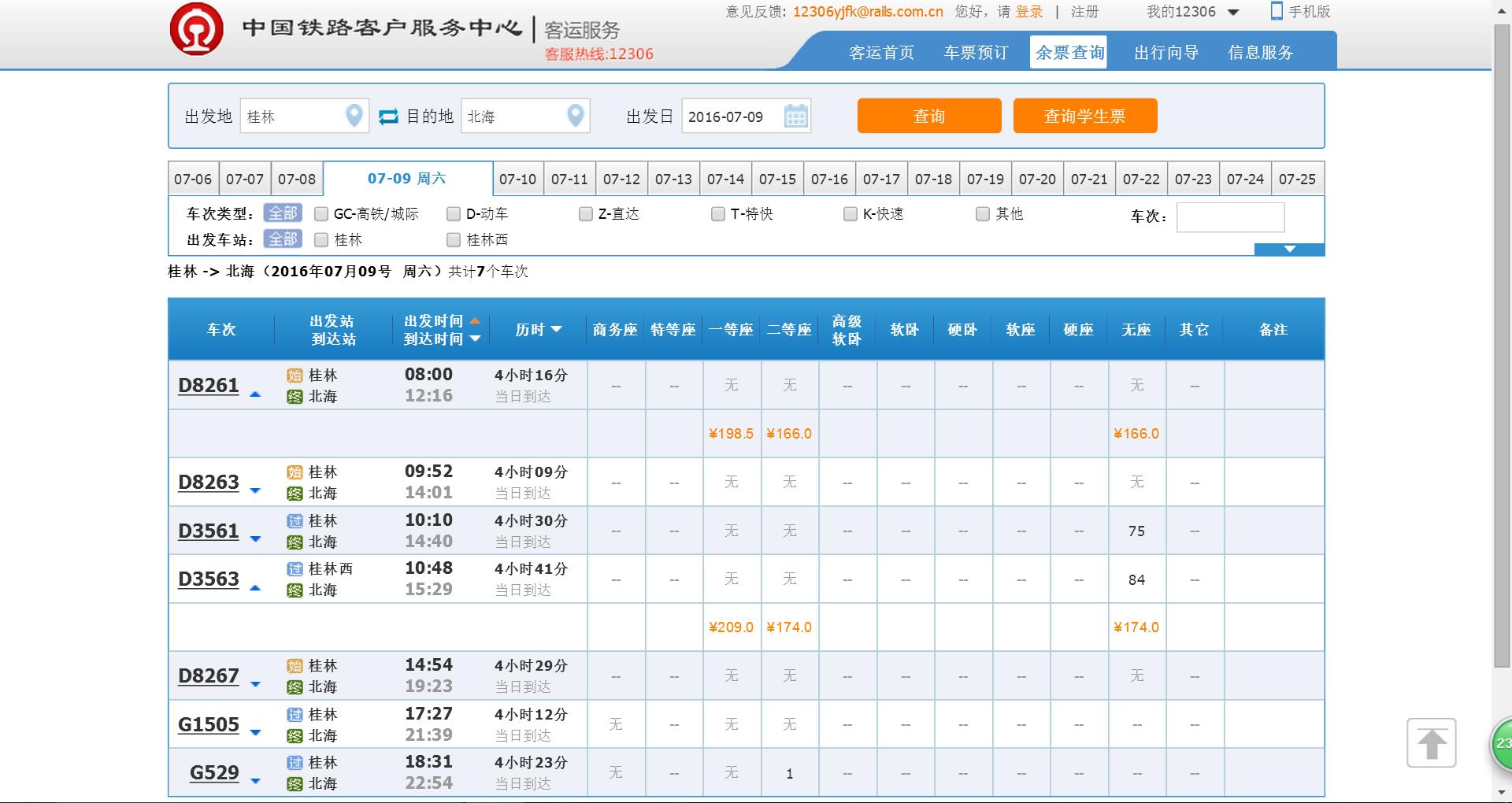Open the 车票预订 navigation tab
This screenshot has height=803, width=1512.
pos(976,53)
